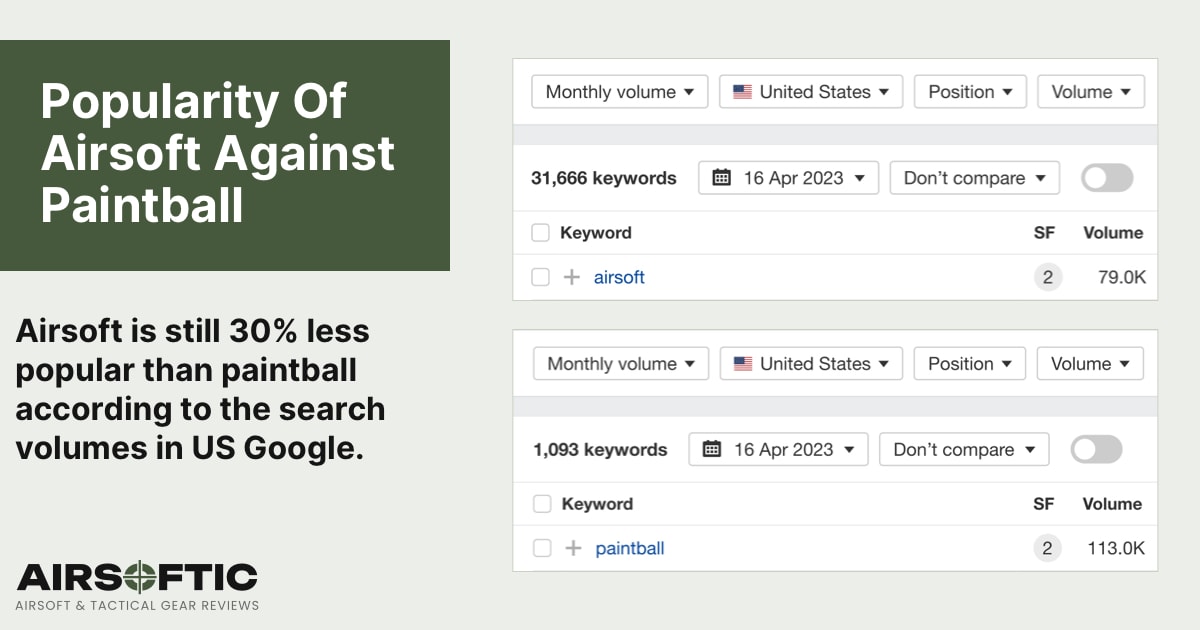
Task: Turn on the toggle in paintball panel
Action: point(1096,449)
